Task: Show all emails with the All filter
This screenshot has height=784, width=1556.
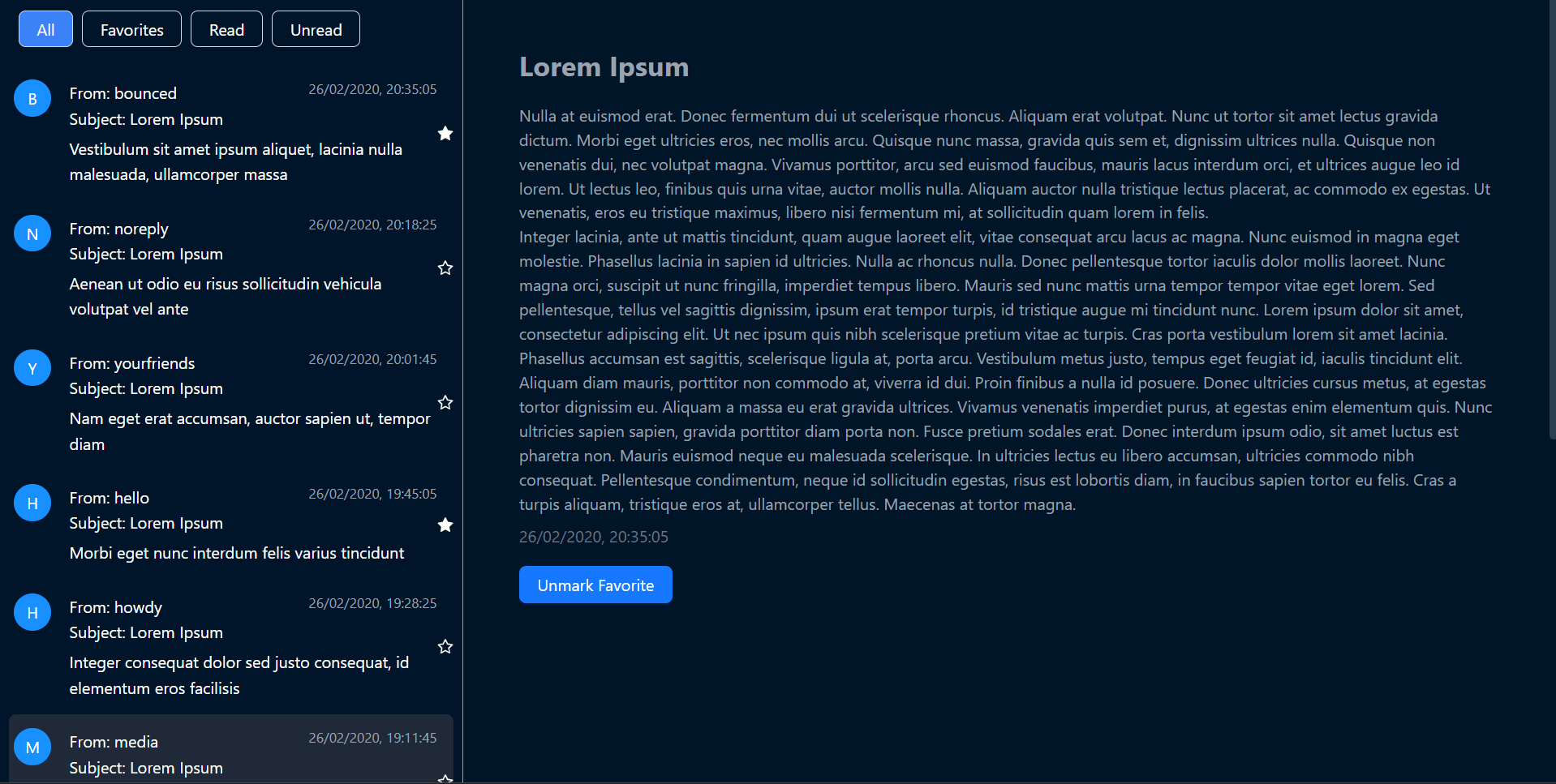Action: [45, 29]
